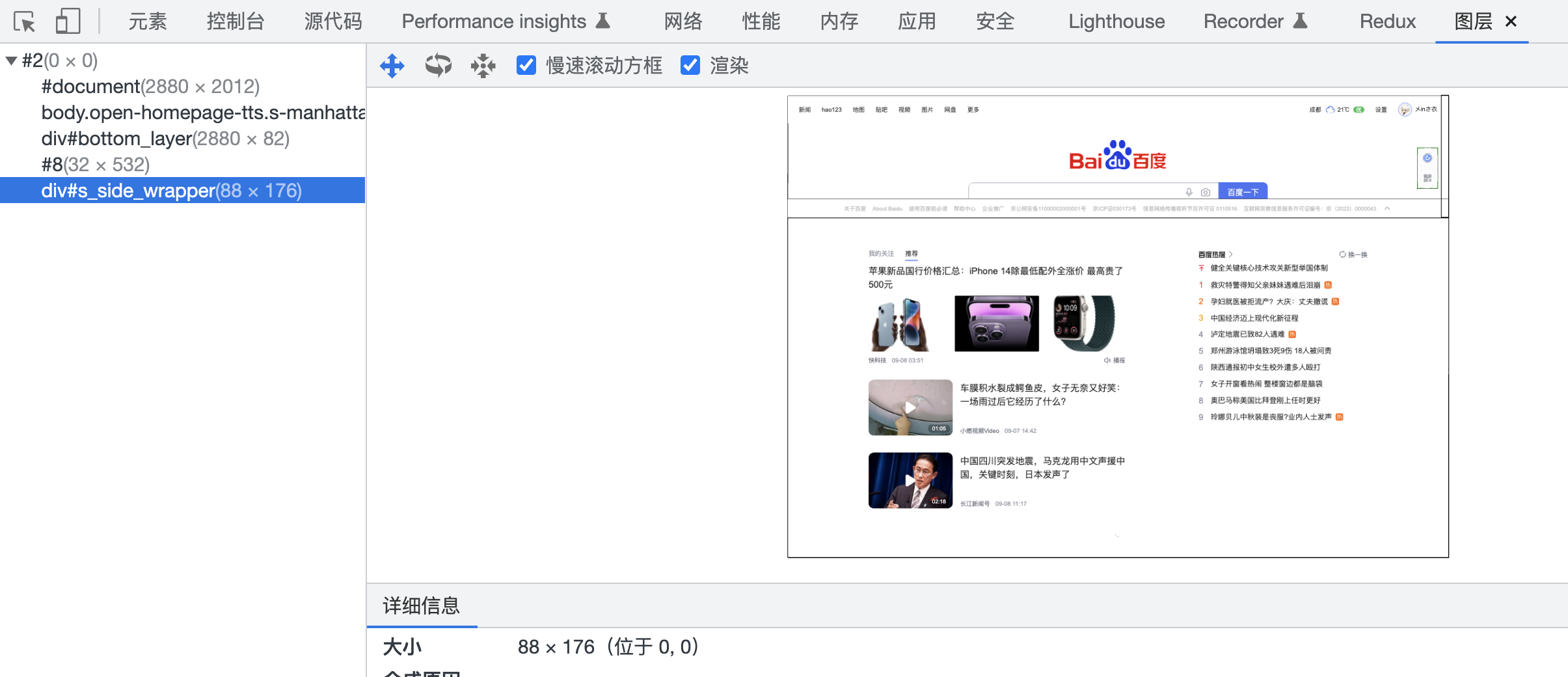Close the 图层 panel
The width and height of the screenshot is (1568, 677).
(x=1510, y=21)
